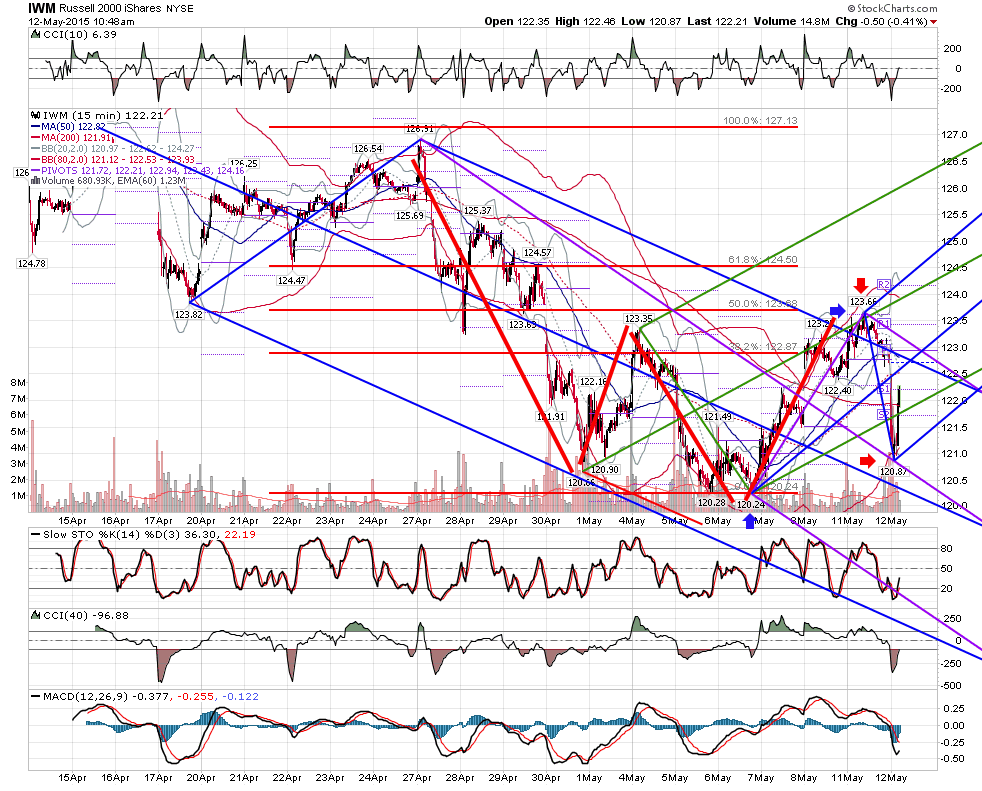The width and height of the screenshot is (982, 791).
Task: Click the 'High 122.46' quote value
Action: pyautogui.click(x=586, y=21)
